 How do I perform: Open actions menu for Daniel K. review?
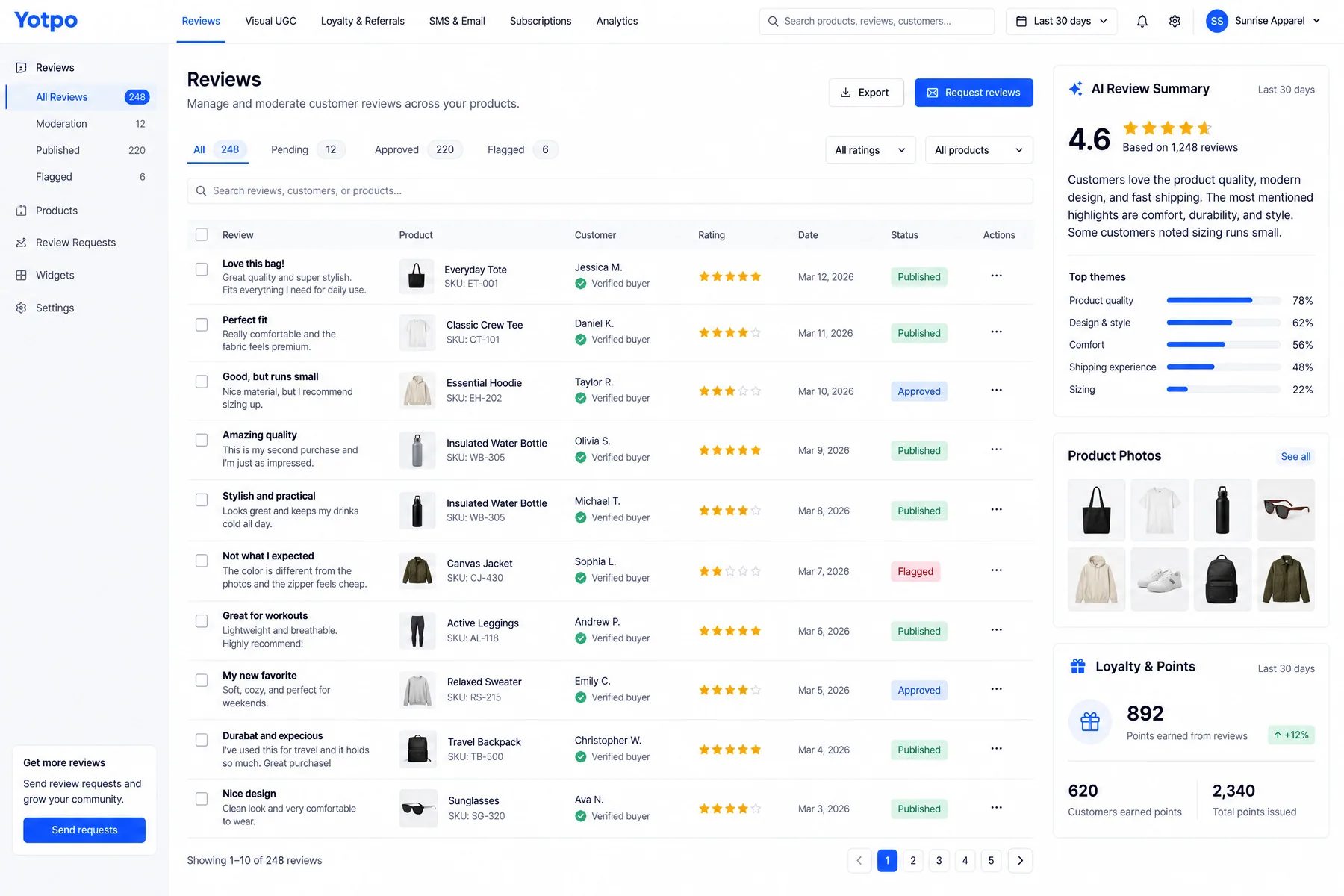pos(996,332)
